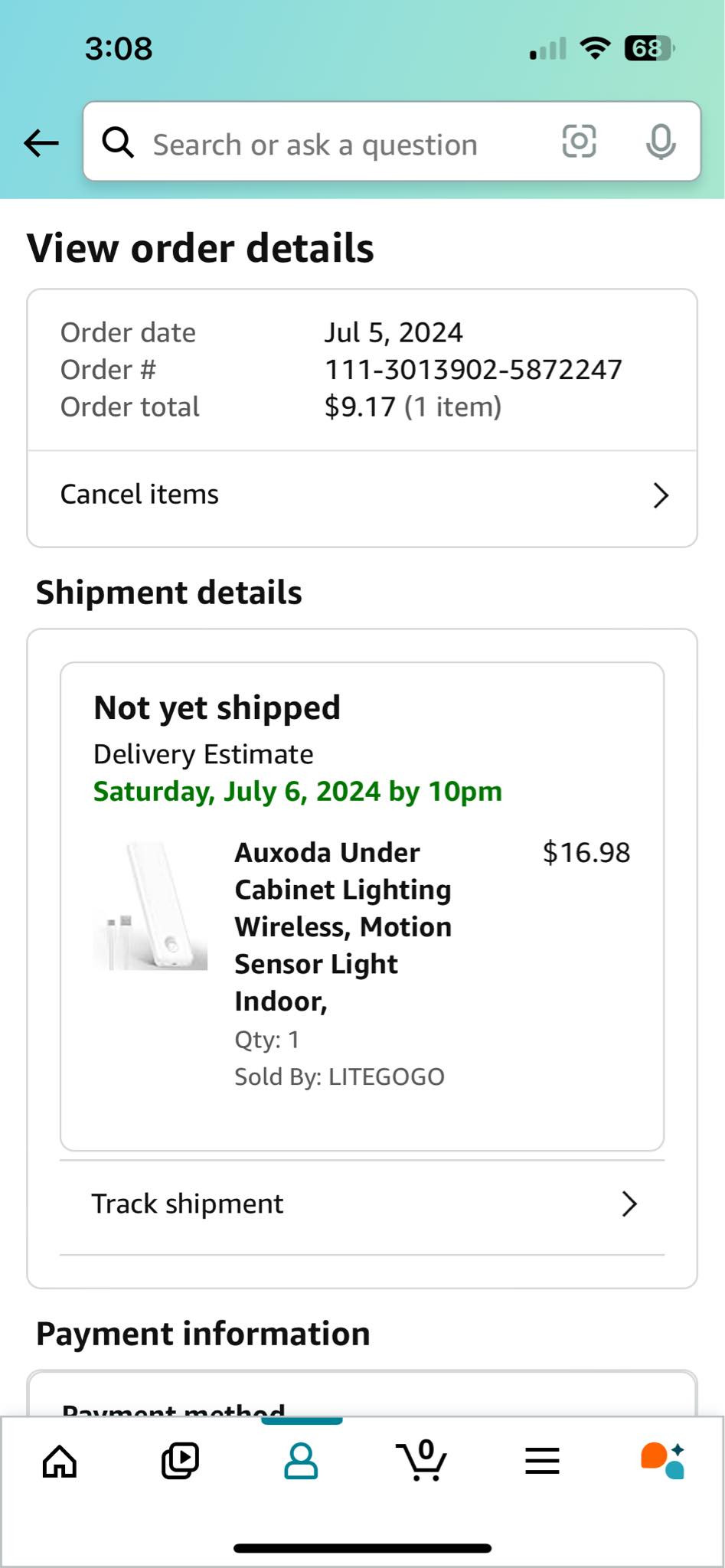Select the Track shipment row
The height and width of the screenshot is (1568, 725).
tap(362, 1204)
